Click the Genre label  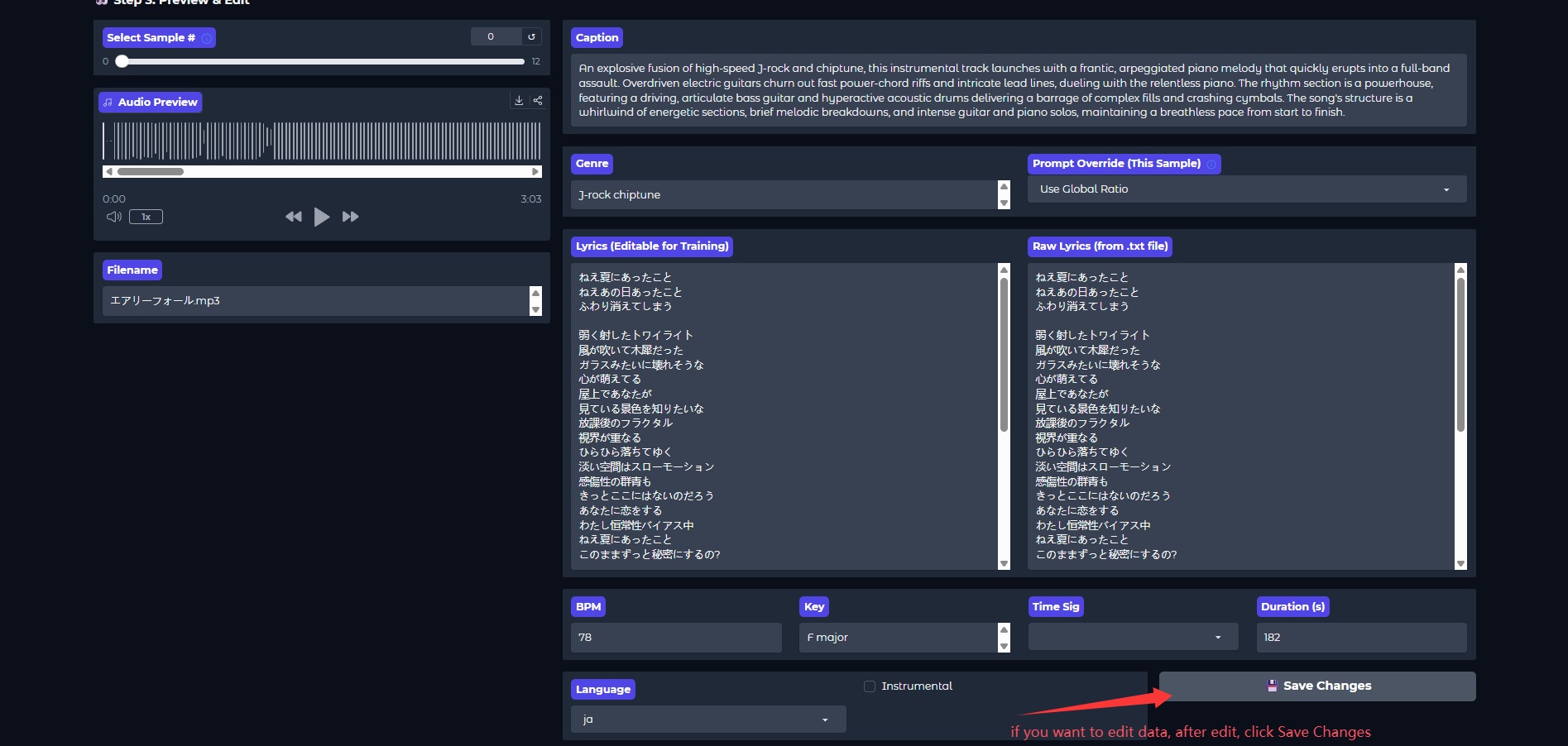tap(592, 164)
